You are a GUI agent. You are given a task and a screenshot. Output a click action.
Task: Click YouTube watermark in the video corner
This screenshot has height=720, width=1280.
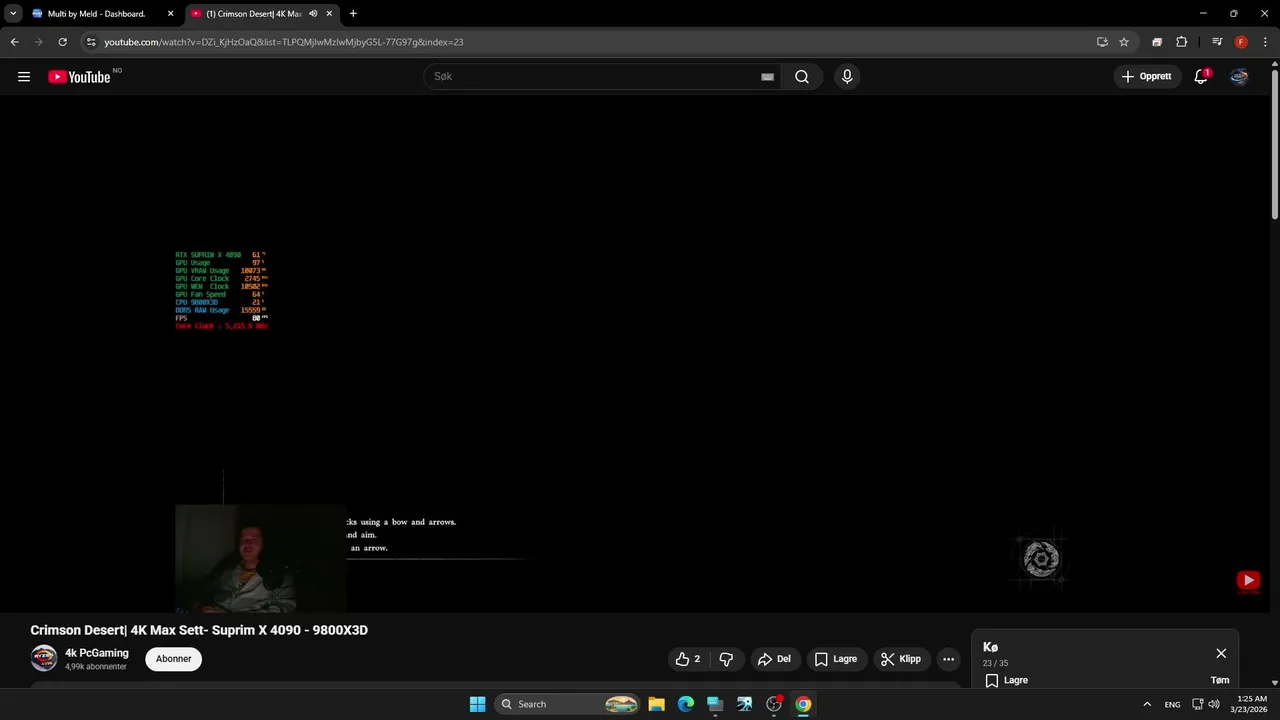[x=1248, y=581]
